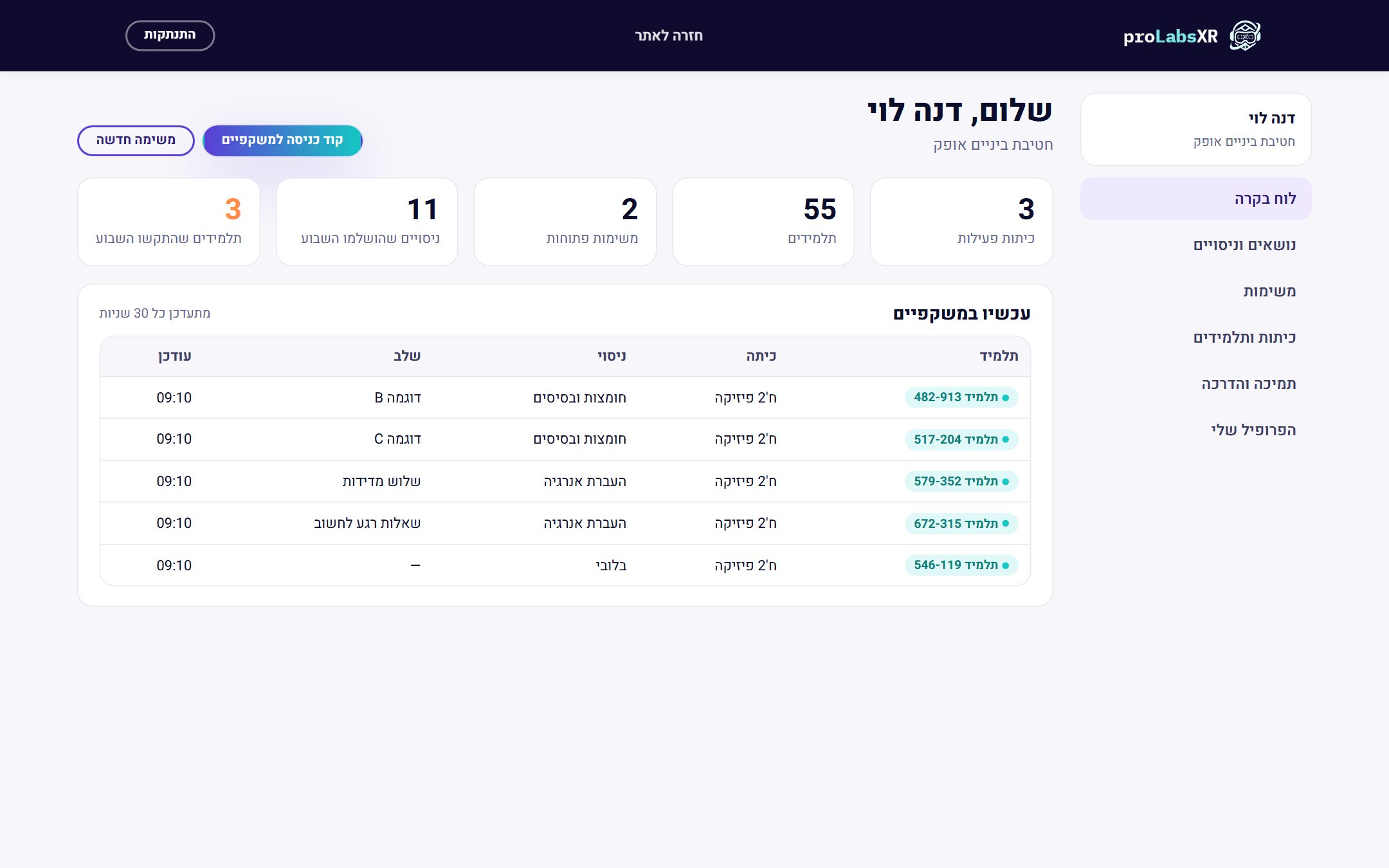Viewport: 1389px width, 868px height.
Task: Click חומצות ובסיסים in row 517-204
Action: (579, 439)
